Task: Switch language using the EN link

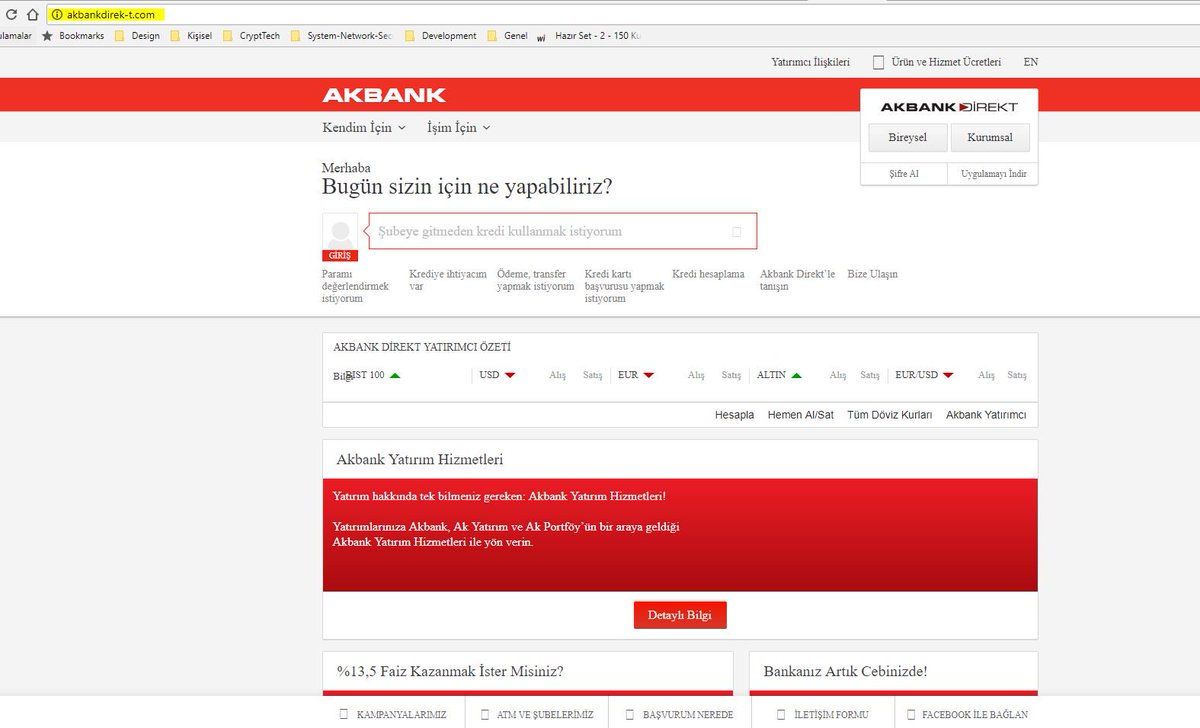Action: pyautogui.click(x=1030, y=61)
